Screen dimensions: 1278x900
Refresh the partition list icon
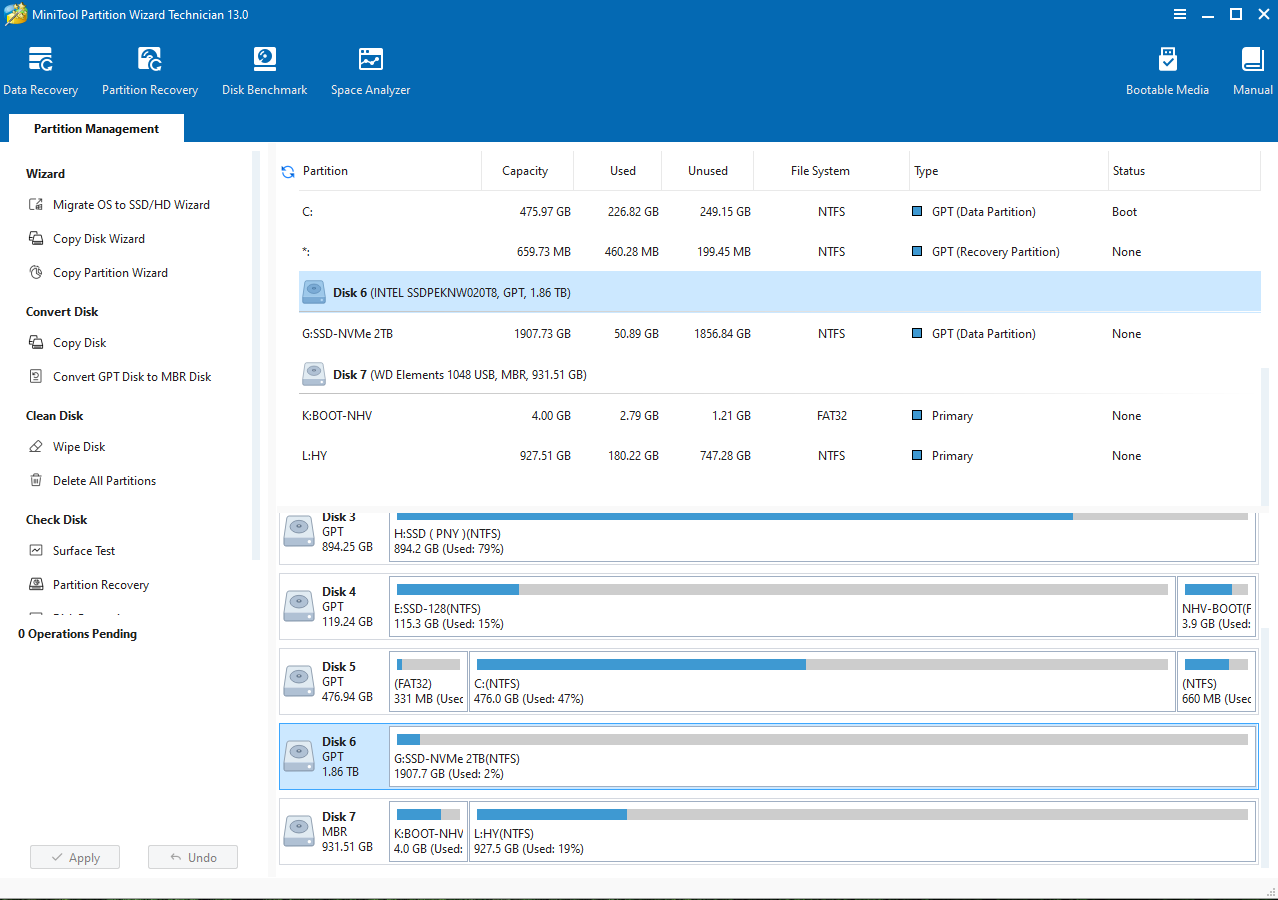tap(288, 172)
